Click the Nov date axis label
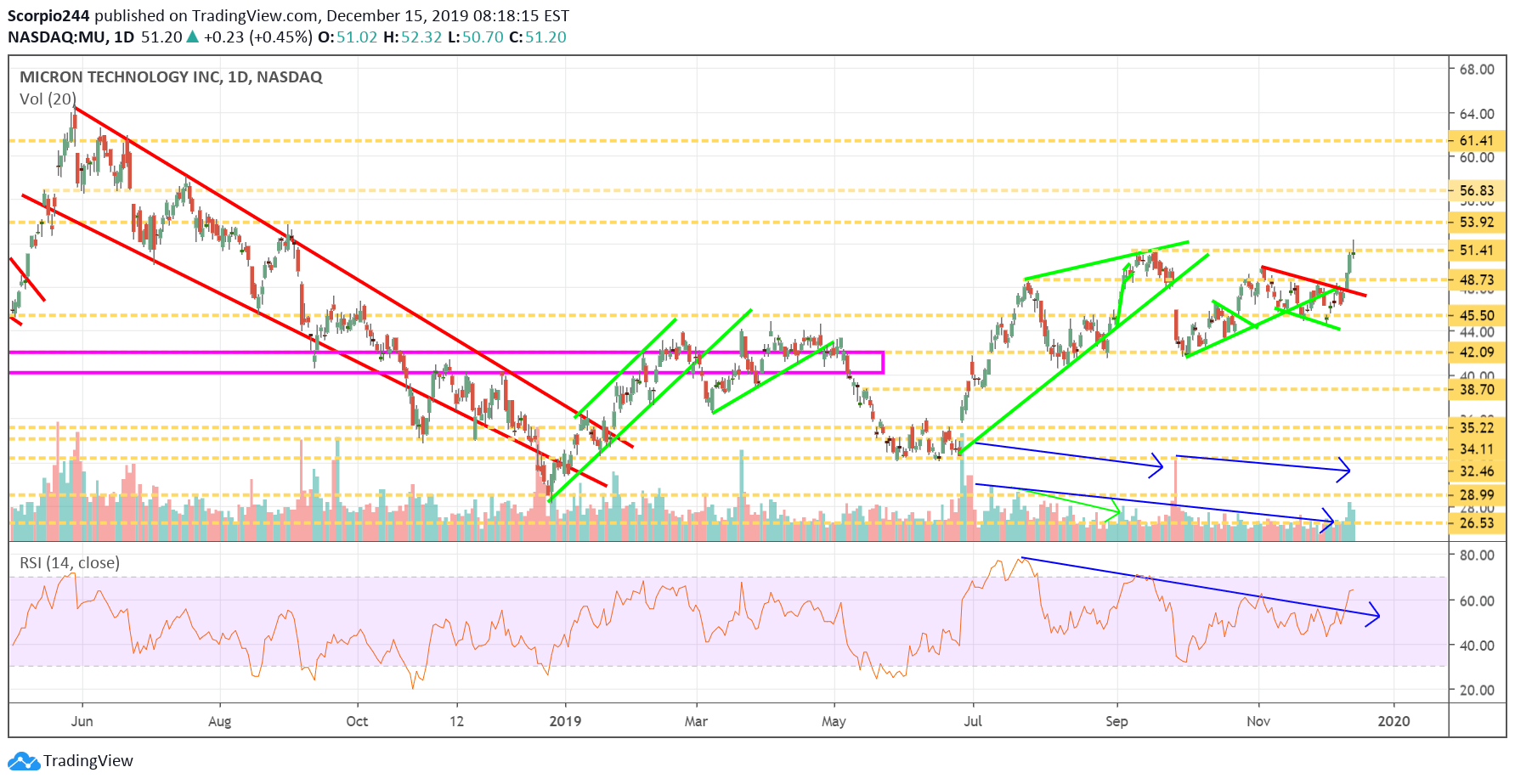The height and width of the screenshot is (784, 1515). (1258, 721)
